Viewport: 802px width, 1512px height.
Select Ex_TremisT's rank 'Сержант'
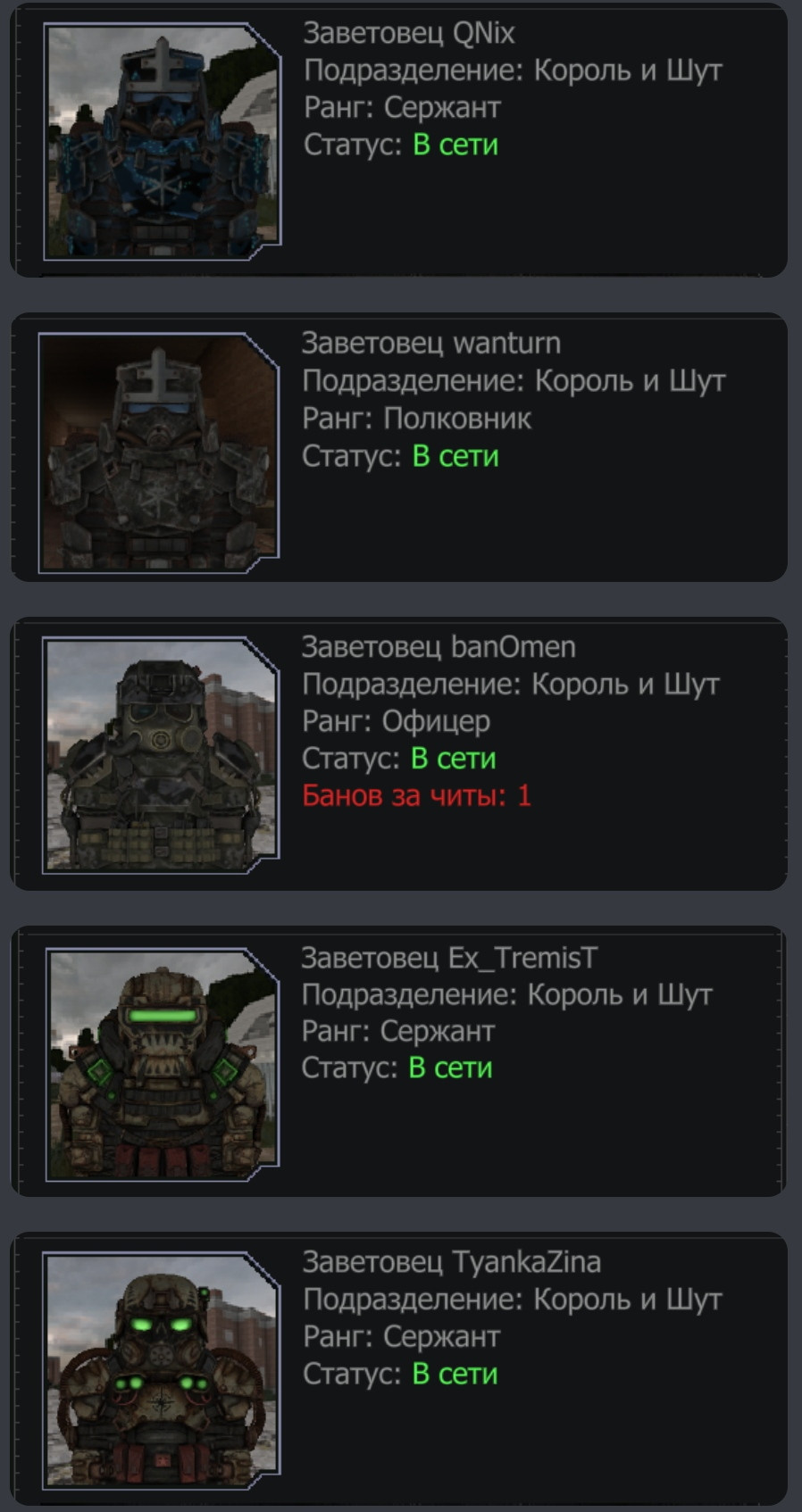pyautogui.click(x=438, y=1031)
